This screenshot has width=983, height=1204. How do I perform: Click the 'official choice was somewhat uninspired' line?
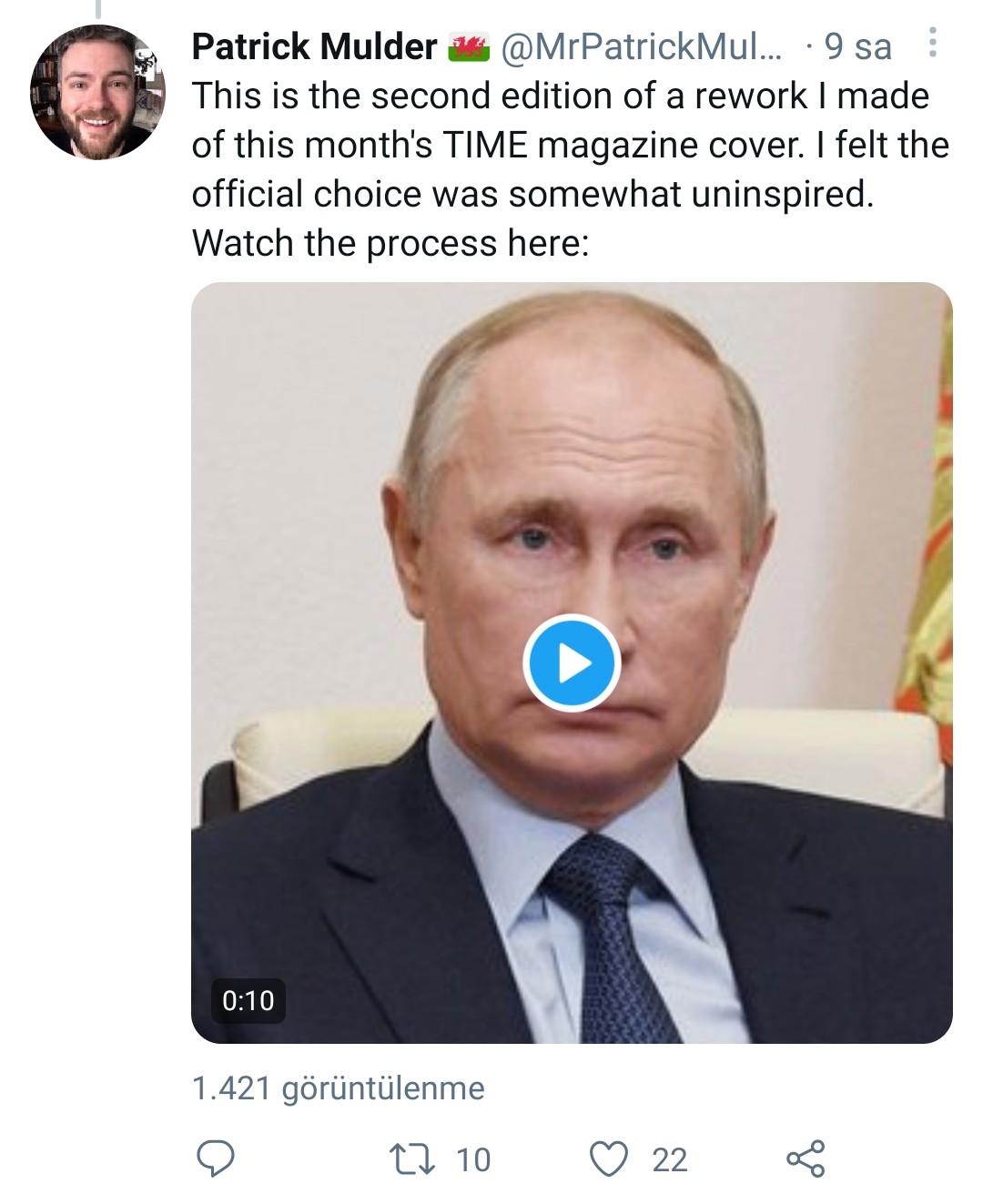click(532, 194)
